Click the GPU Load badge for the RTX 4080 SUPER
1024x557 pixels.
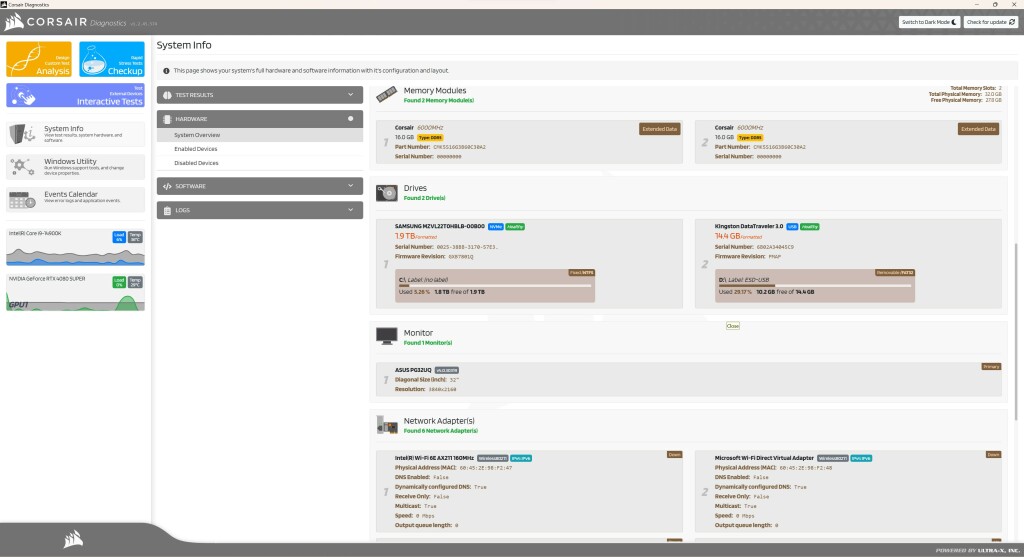pyautogui.click(x=119, y=282)
